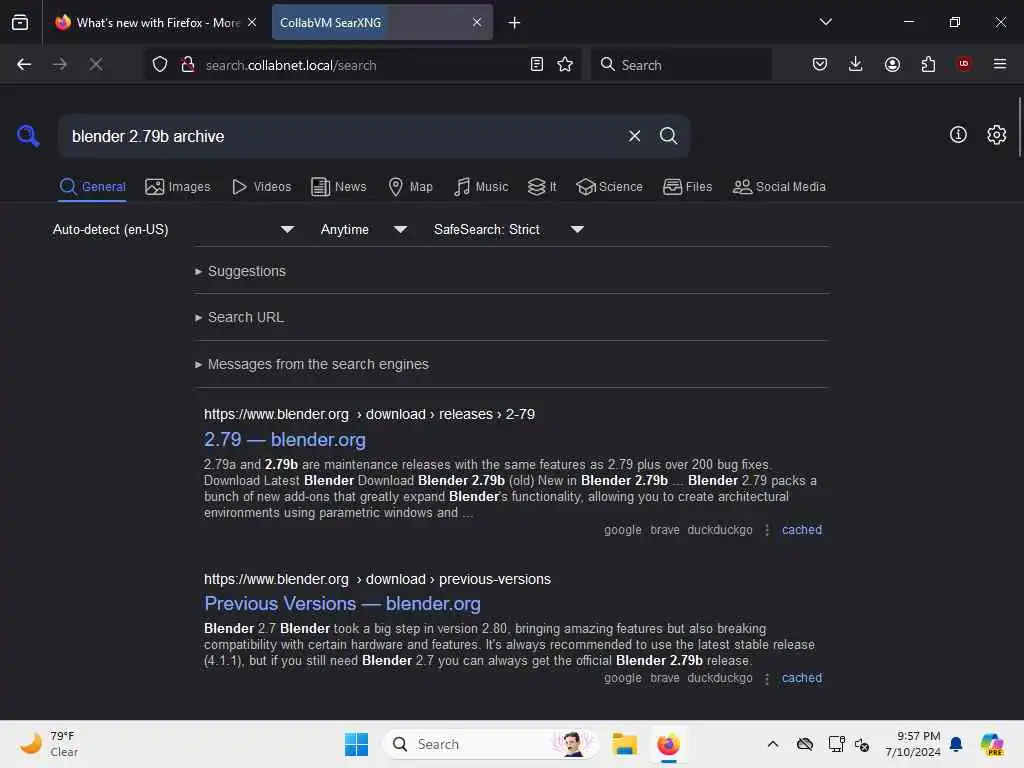Click the browser address bar
1024x768 pixels.
[x=361, y=65]
